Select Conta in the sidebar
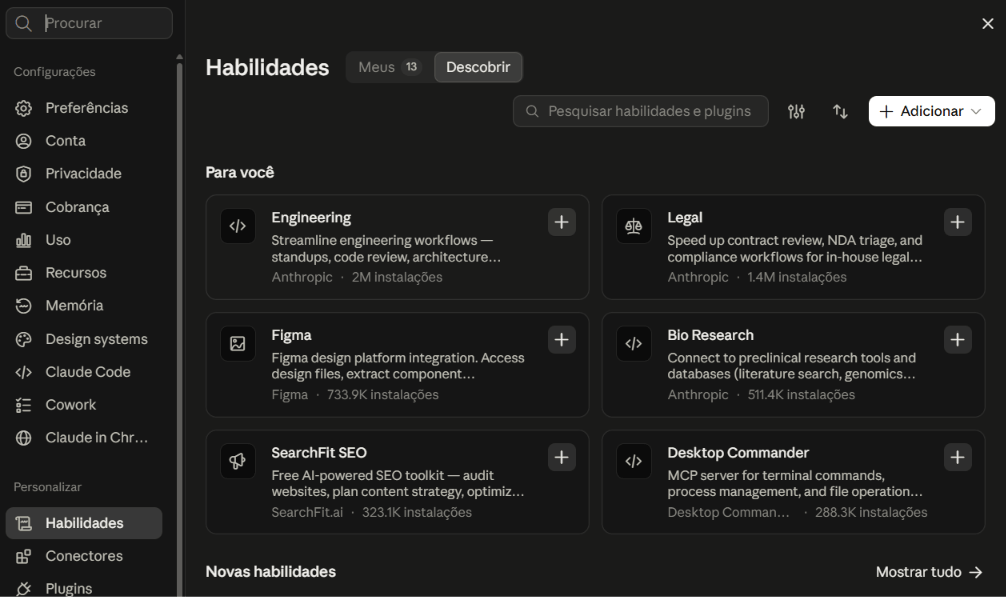This screenshot has width=1006, height=597. click(x=84, y=141)
